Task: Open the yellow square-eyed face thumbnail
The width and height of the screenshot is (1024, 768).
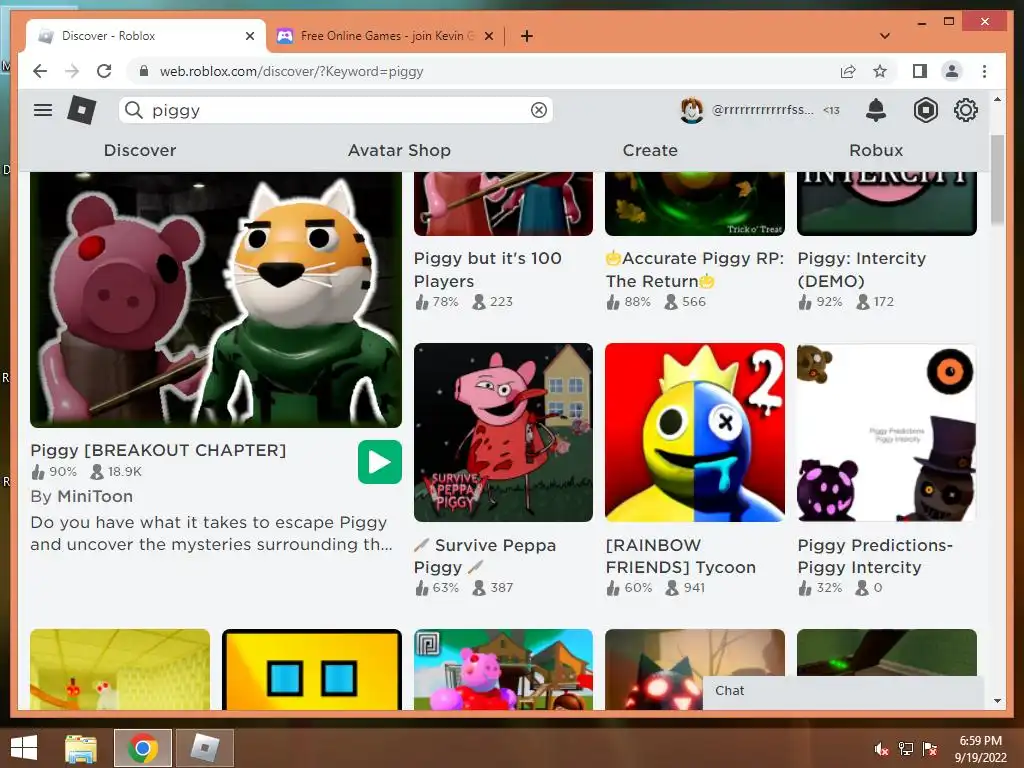Action: pos(312,669)
